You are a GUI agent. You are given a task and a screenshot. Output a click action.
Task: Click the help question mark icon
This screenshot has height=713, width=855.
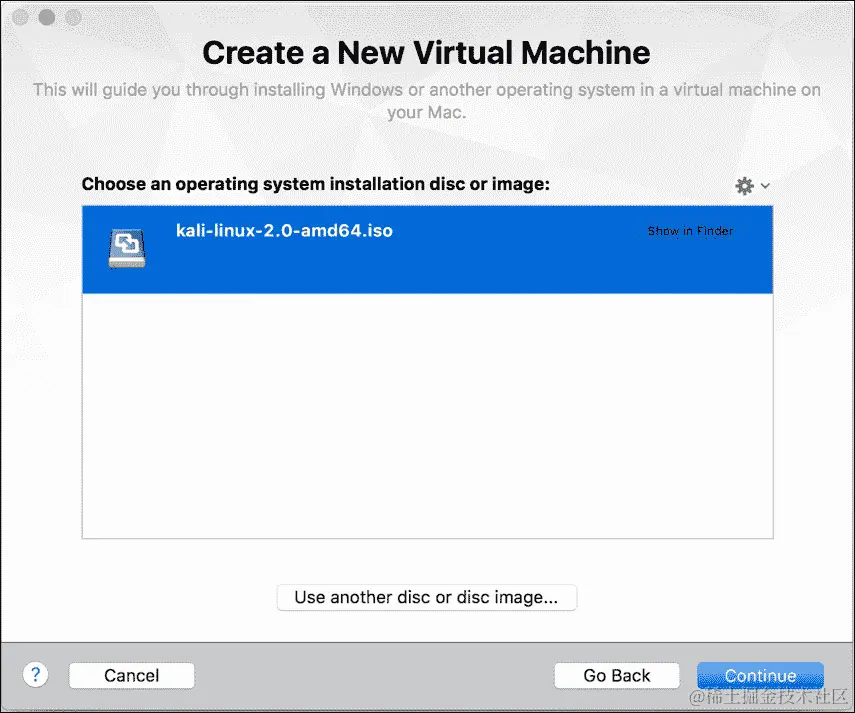[x=35, y=675]
